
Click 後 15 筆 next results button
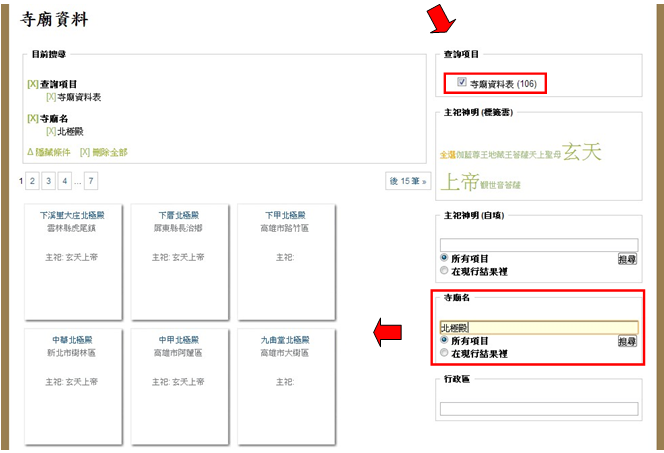(407, 181)
